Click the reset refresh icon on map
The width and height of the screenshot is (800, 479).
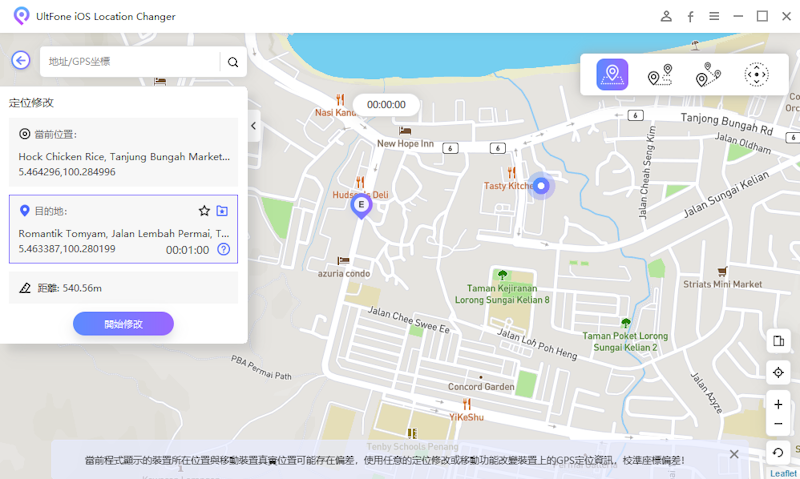[778, 453]
